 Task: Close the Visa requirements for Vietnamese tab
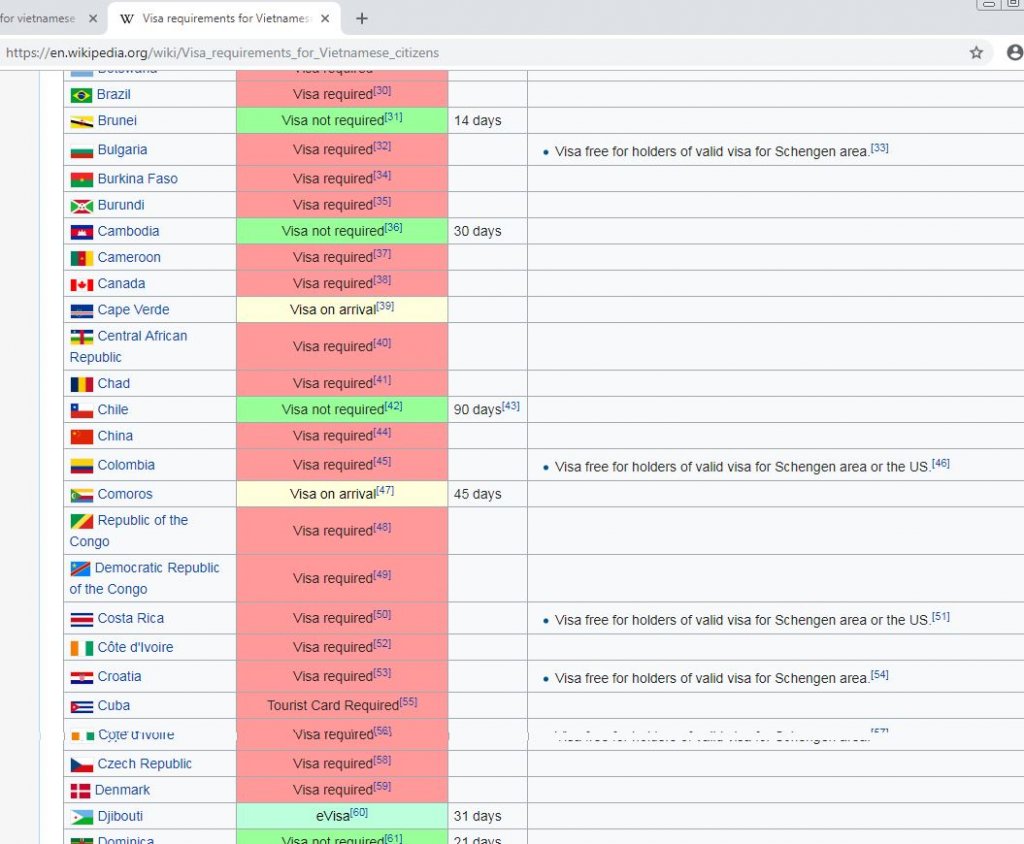pos(325,18)
